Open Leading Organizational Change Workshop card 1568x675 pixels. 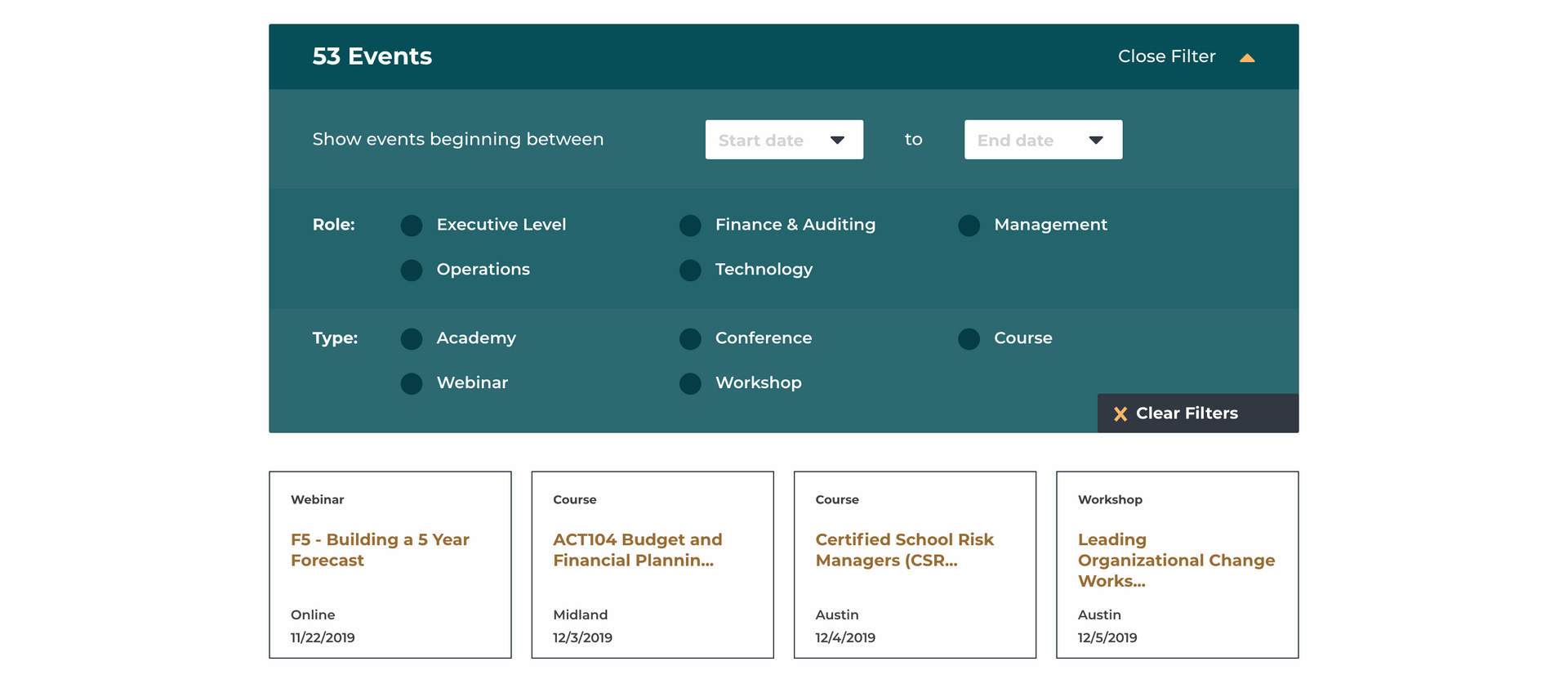(x=1176, y=560)
